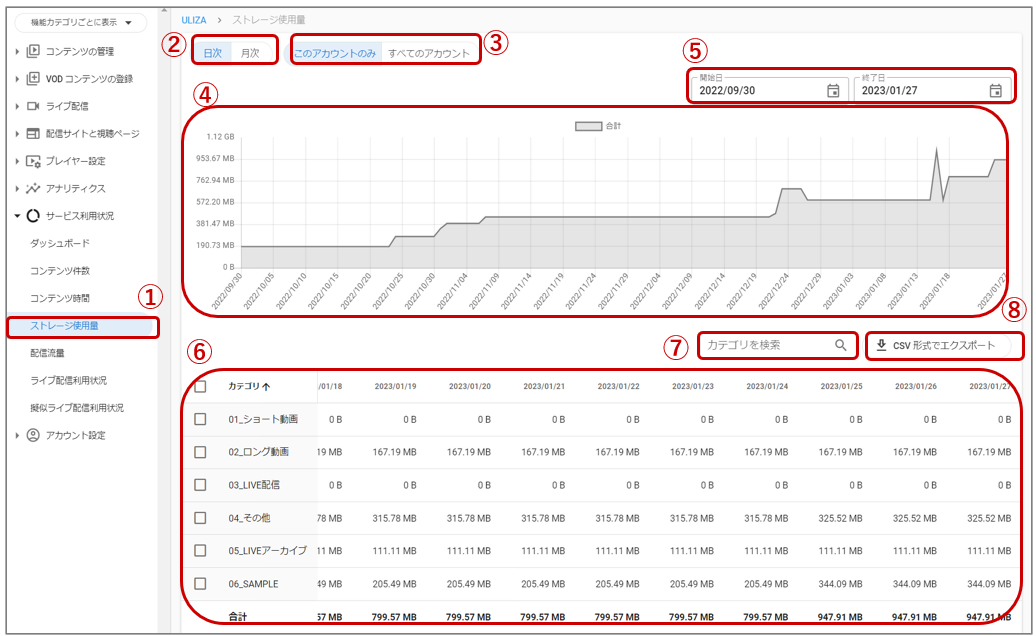Click the 合計 legend color swatch
The width and height of the screenshot is (1036, 636).
point(588,126)
